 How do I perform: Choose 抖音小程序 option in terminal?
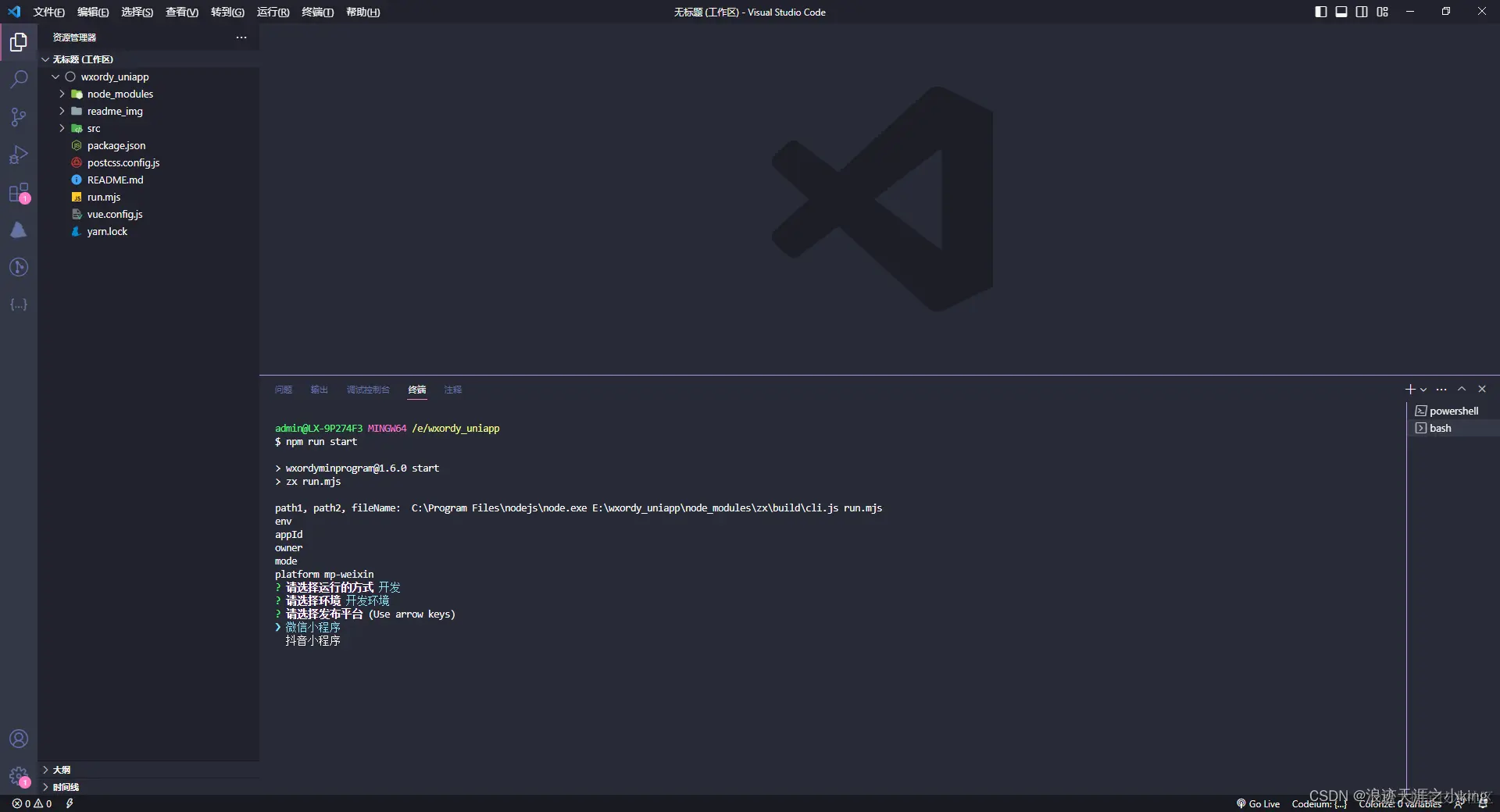(313, 640)
